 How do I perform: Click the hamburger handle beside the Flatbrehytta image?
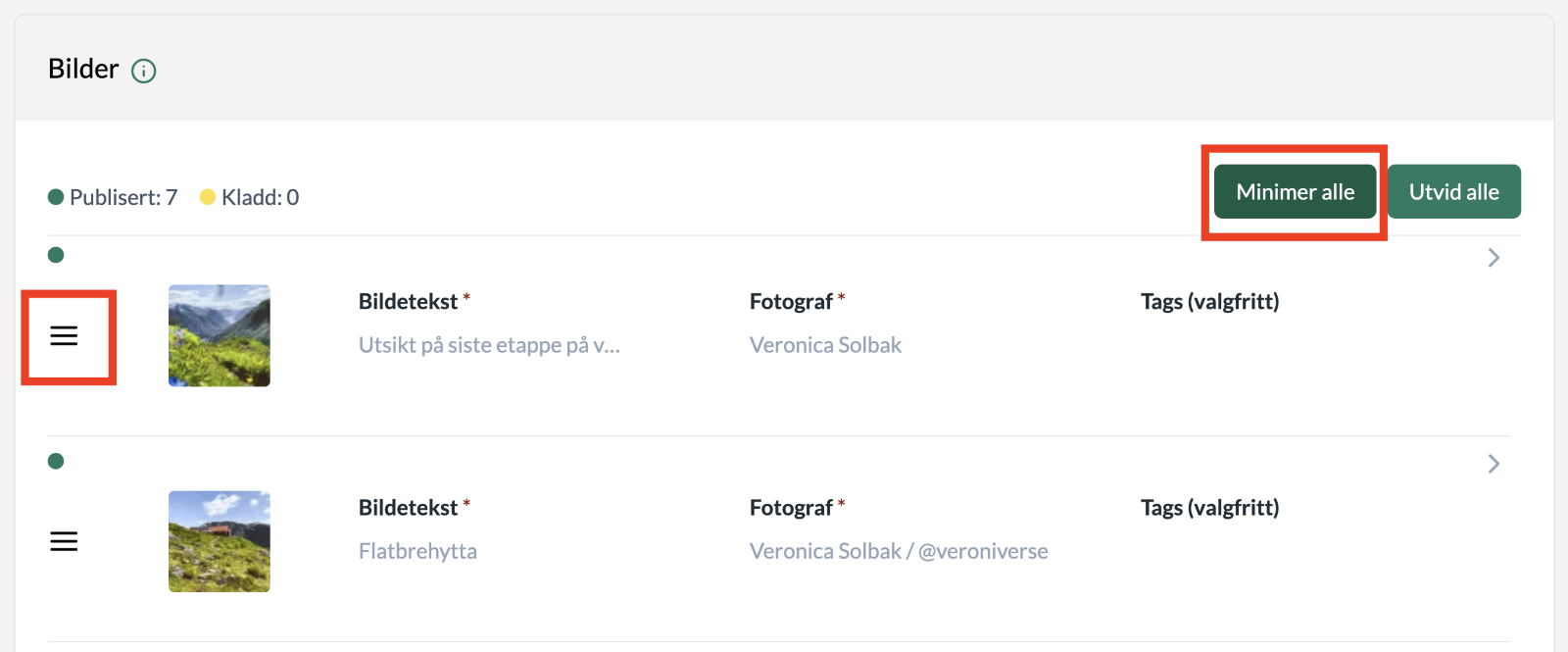click(x=64, y=541)
